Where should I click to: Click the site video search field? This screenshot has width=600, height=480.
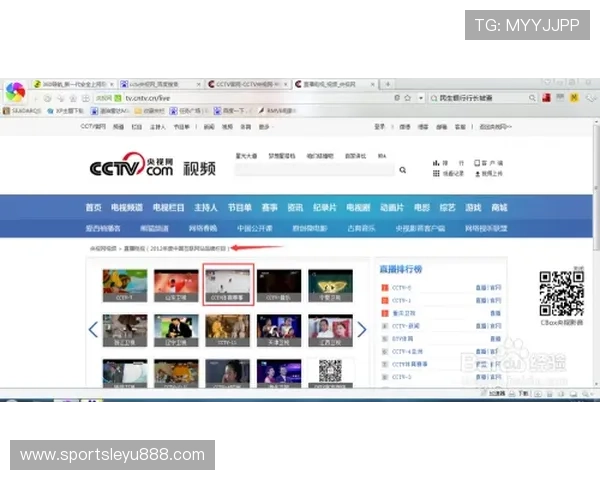315,170
